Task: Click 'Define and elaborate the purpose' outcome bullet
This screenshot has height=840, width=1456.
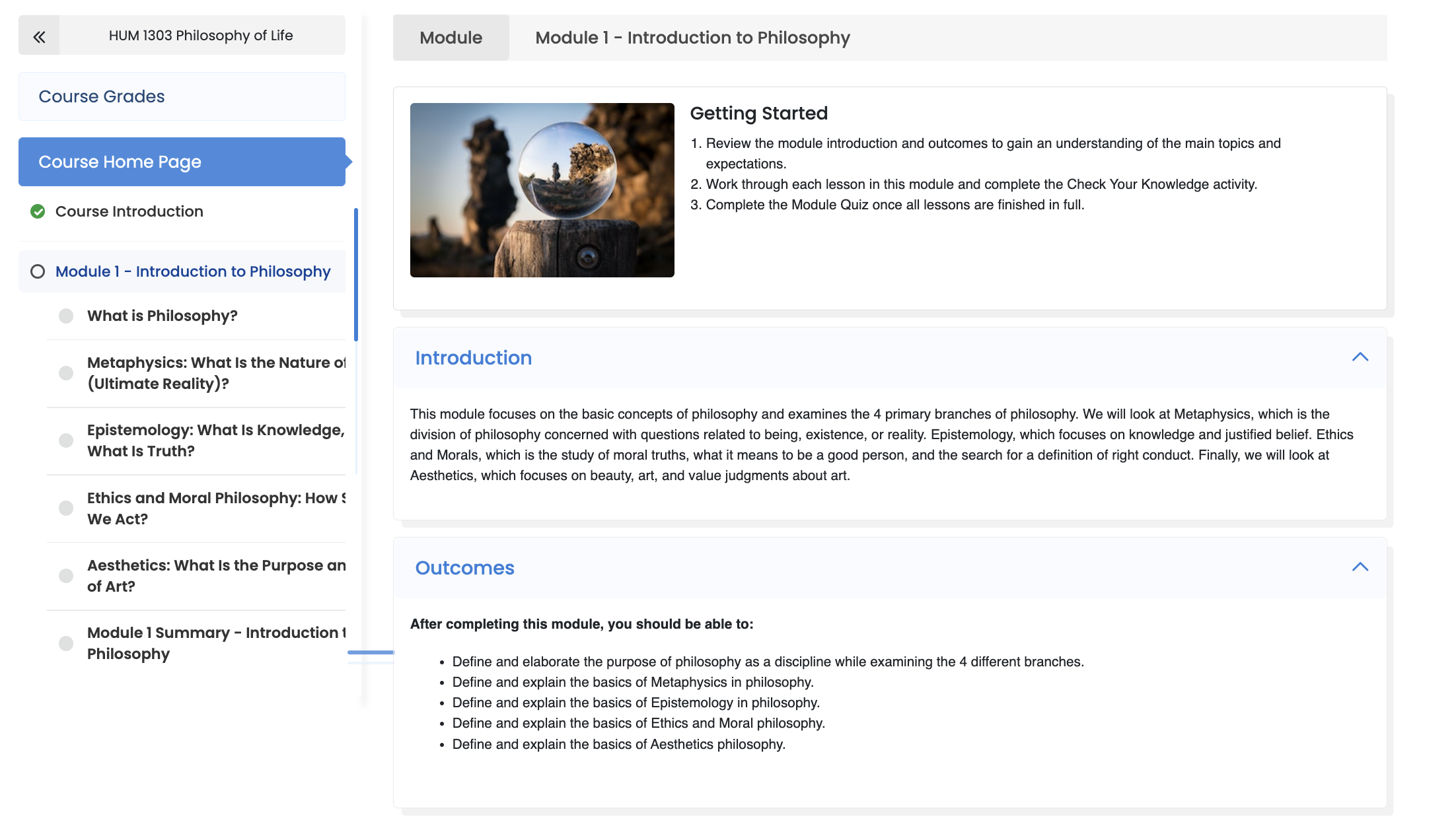Action: 768,662
